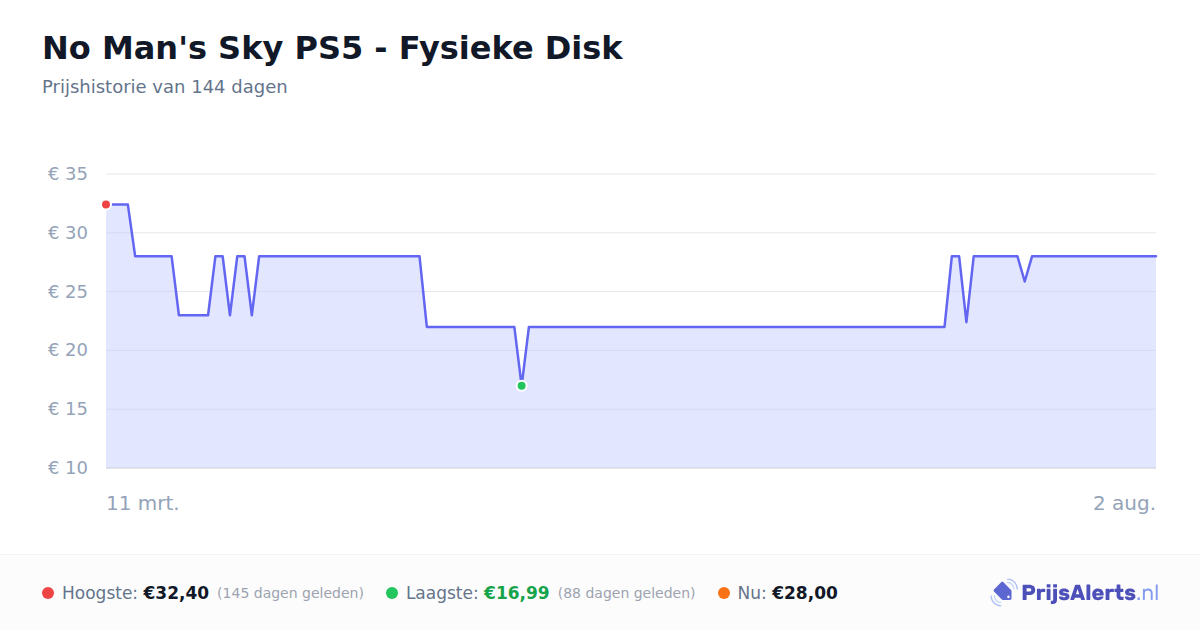Click the subtitle Prijshistorie van 144 dagen
1200x630 pixels.
tap(165, 87)
